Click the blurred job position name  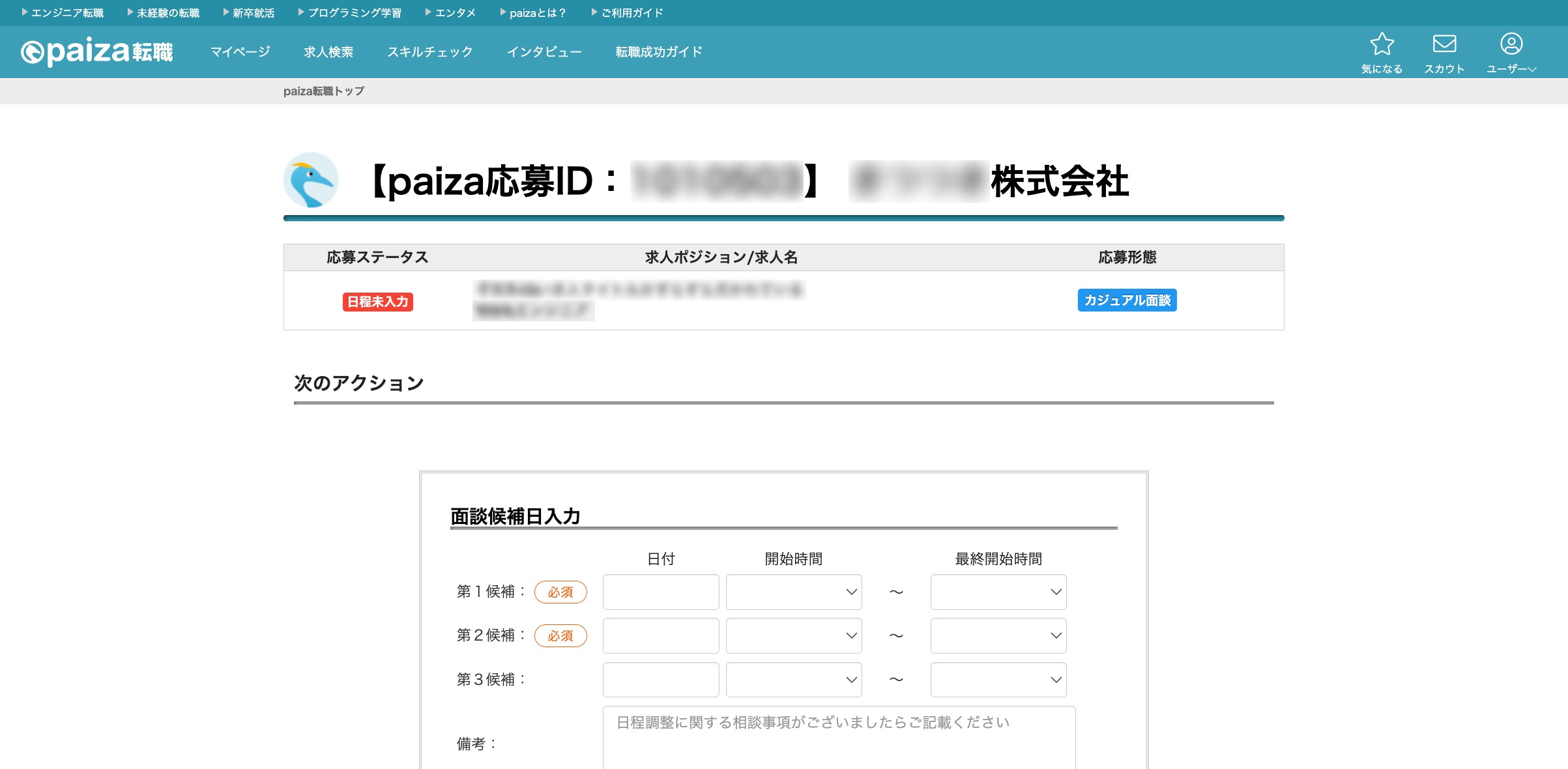click(x=639, y=299)
